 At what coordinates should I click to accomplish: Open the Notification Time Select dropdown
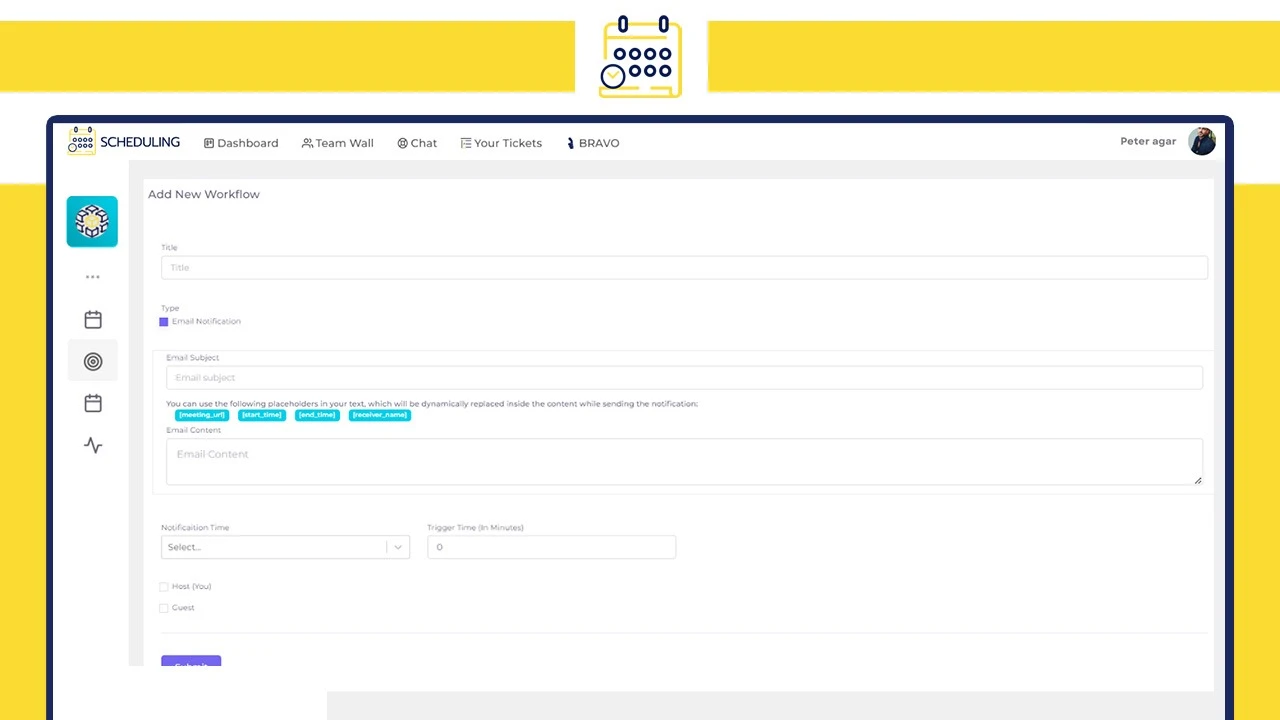pos(285,547)
